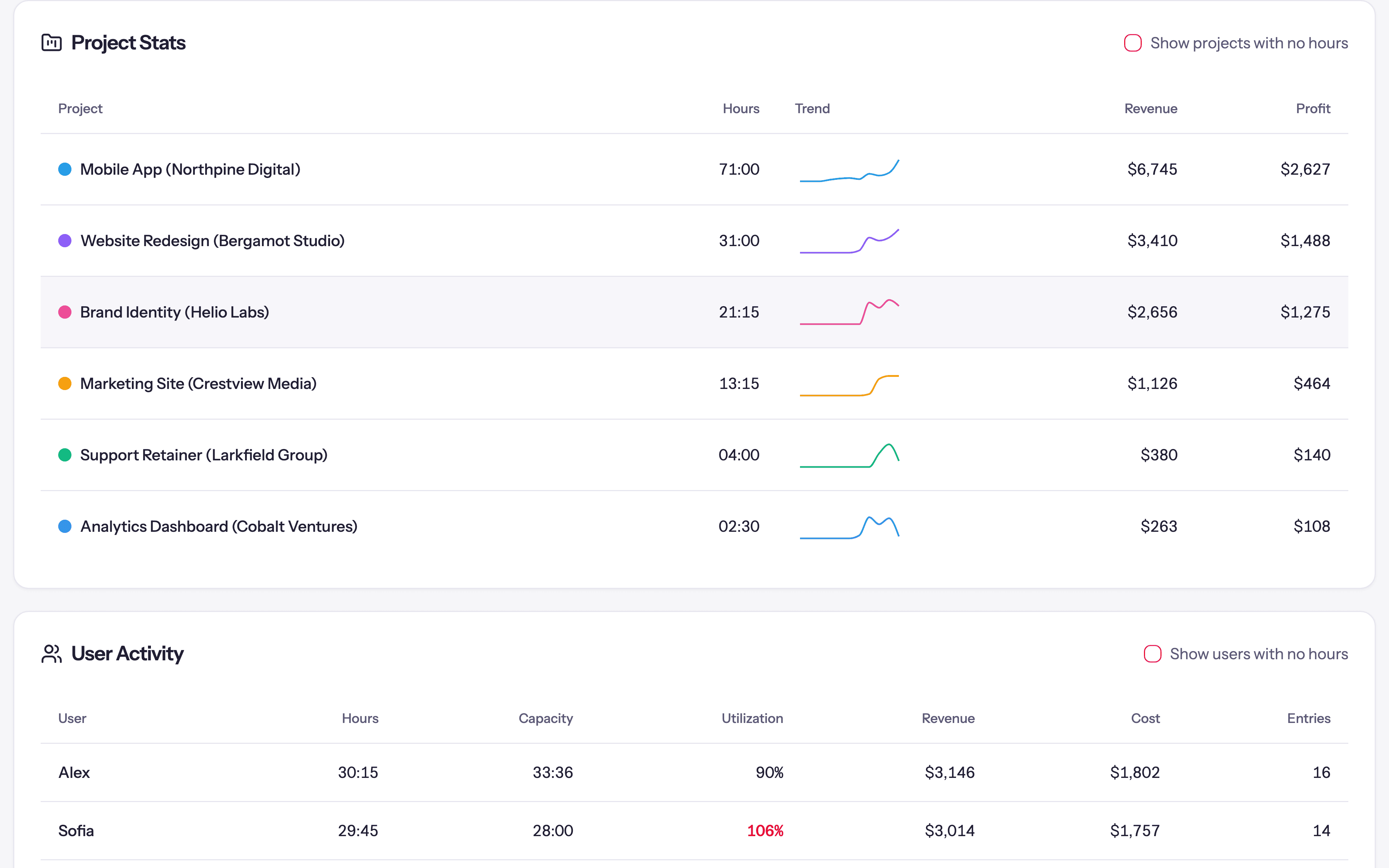The width and height of the screenshot is (1389, 868).
Task: Enable Show projects with no hours checkbox
Action: (1133, 43)
